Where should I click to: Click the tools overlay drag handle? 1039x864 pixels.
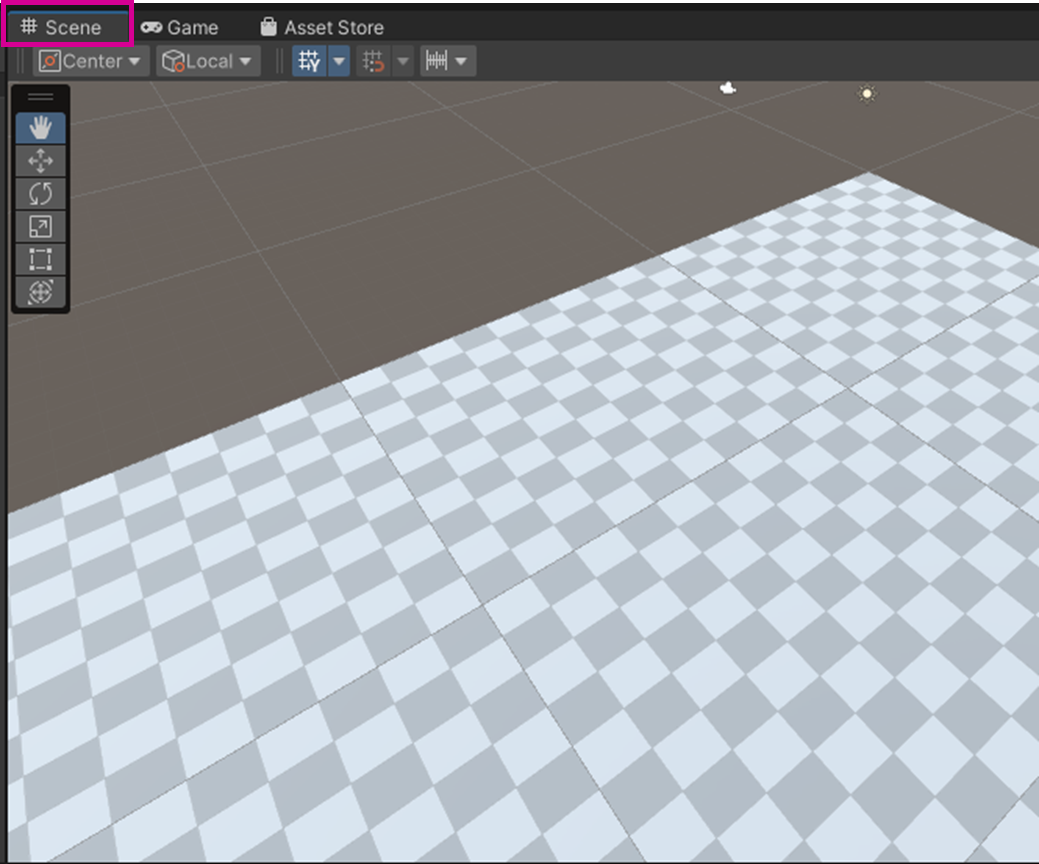click(x=40, y=97)
